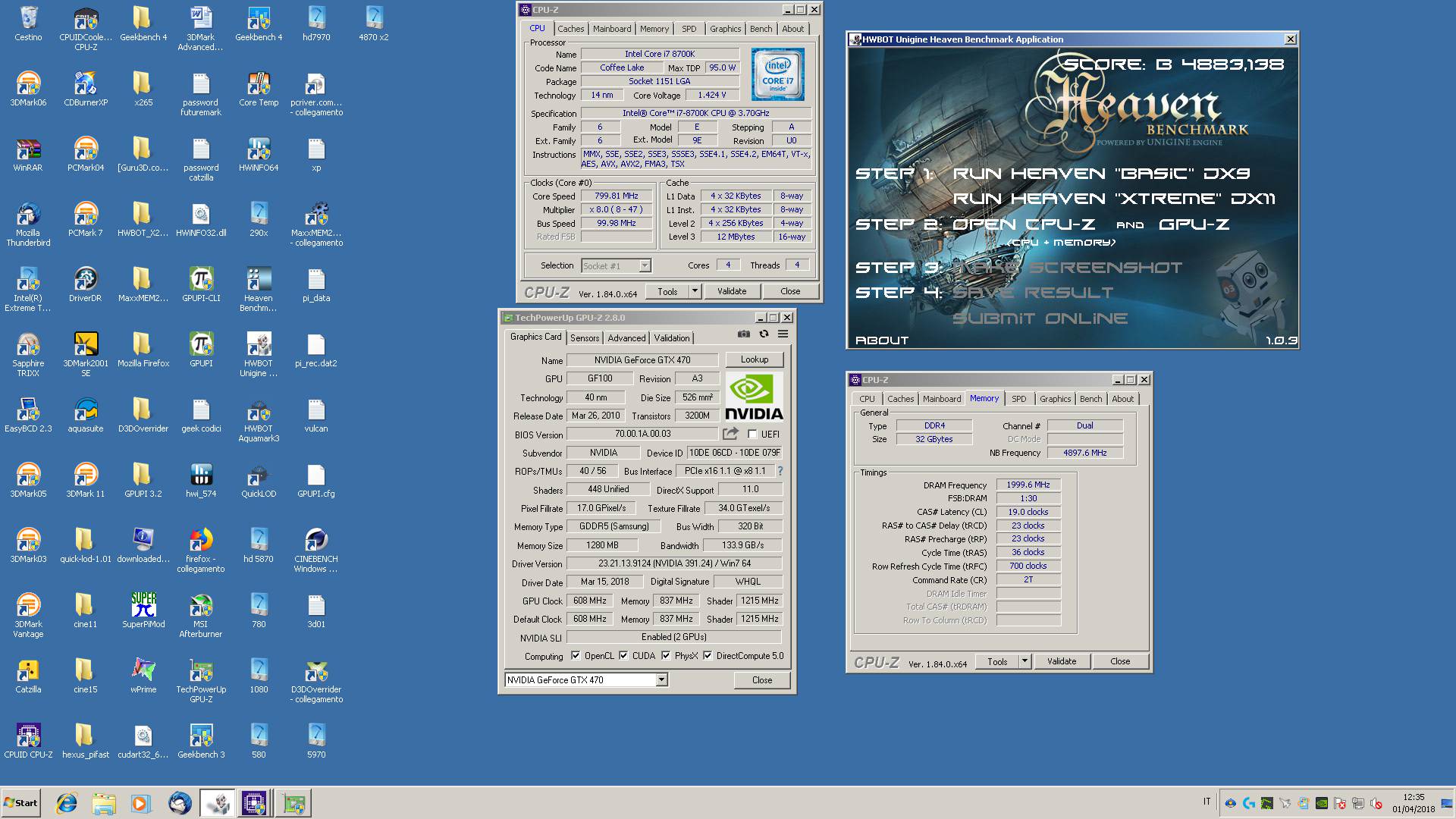The height and width of the screenshot is (819, 1456).
Task: Click RUN HEAVEN "XTREME" DX11
Action: 1114,199
